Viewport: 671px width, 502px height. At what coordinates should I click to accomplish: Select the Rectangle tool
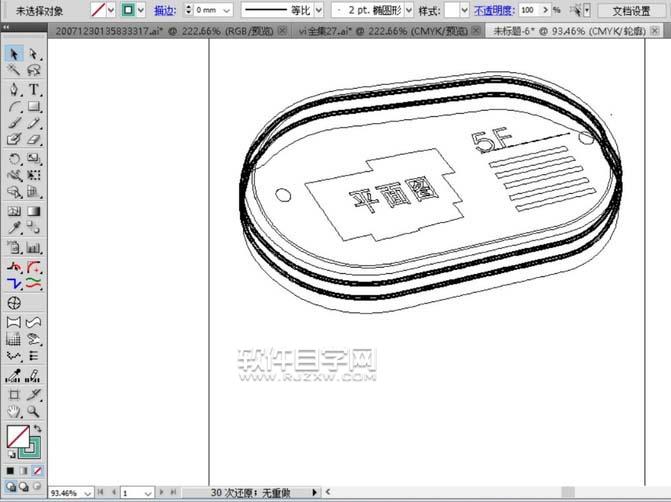tap(33, 107)
